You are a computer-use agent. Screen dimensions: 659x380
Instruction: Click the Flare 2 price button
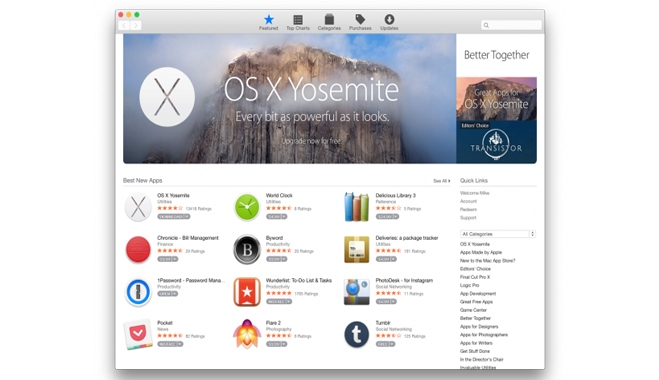pyautogui.click(x=277, y=344)
